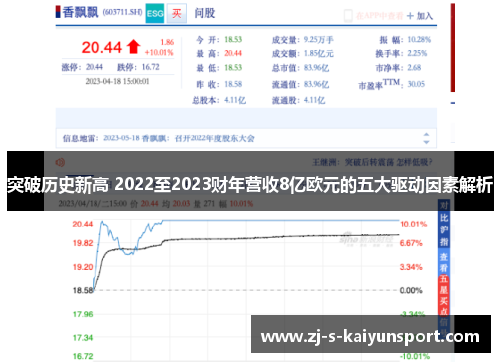
Task: Click the up arrow of 信息地雷 stepper
Action: click(426, 134)
